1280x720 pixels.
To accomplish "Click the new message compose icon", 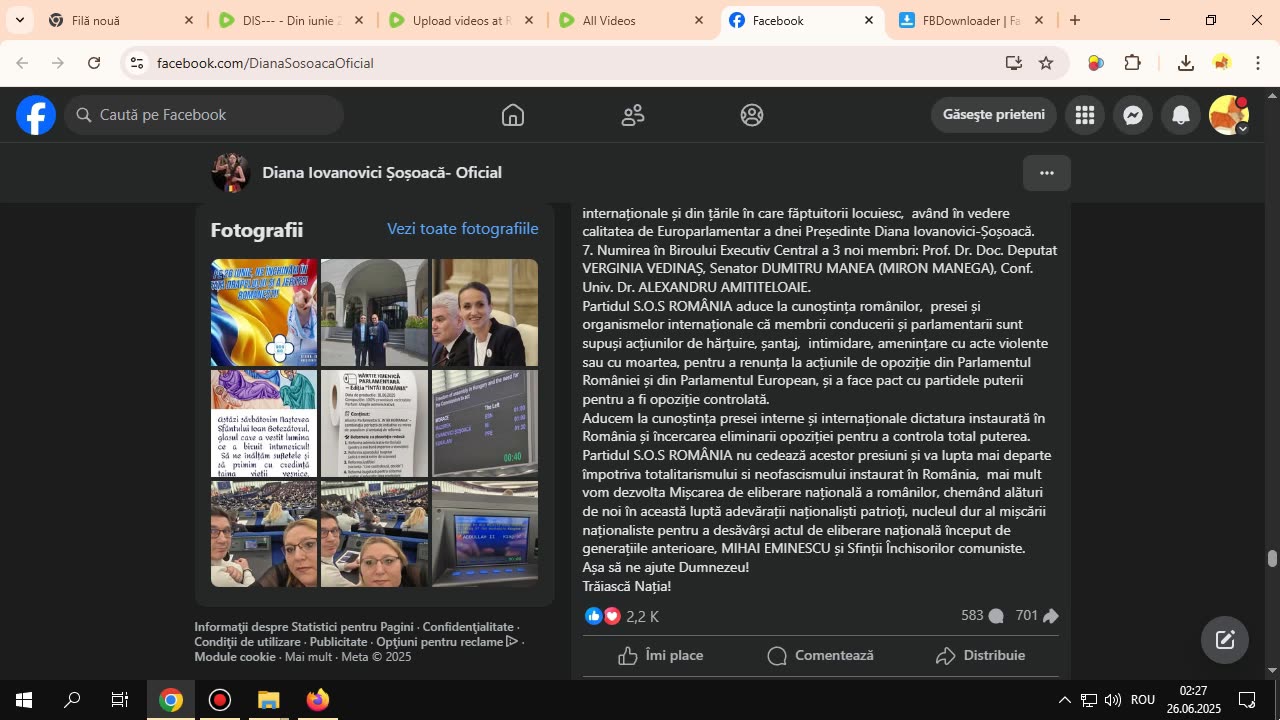I will [1225, 640].
